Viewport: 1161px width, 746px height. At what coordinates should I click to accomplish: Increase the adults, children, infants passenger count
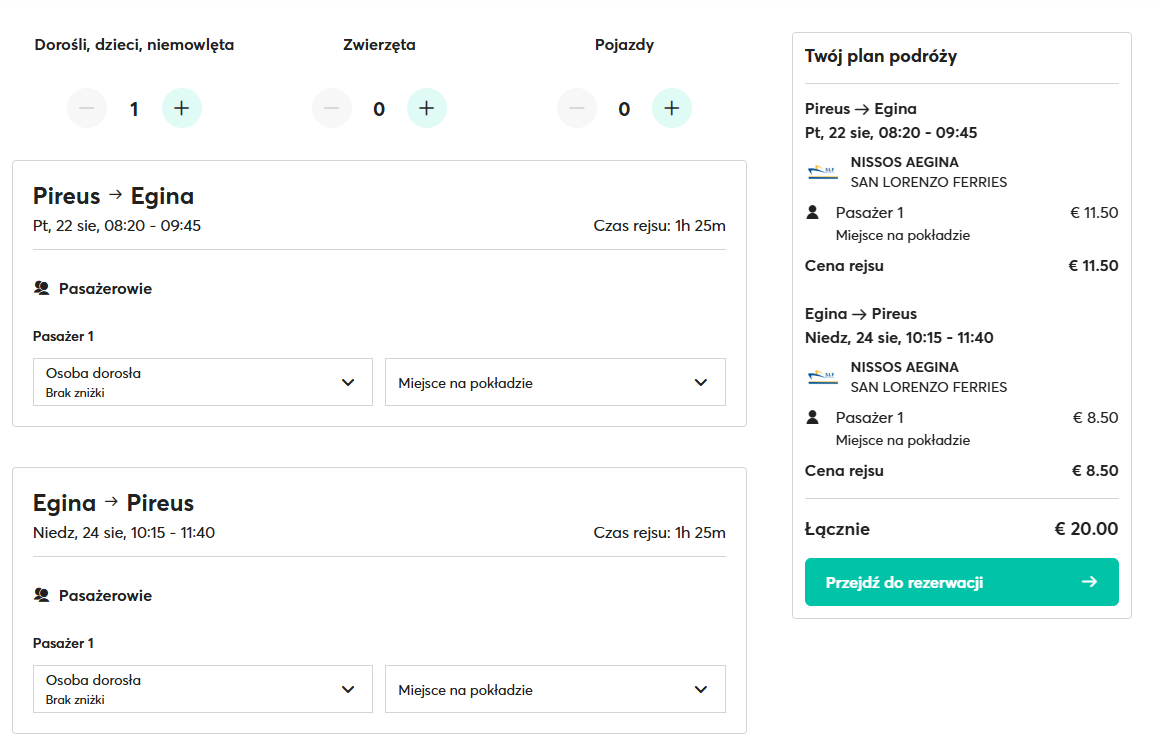(x=181, y=108)
